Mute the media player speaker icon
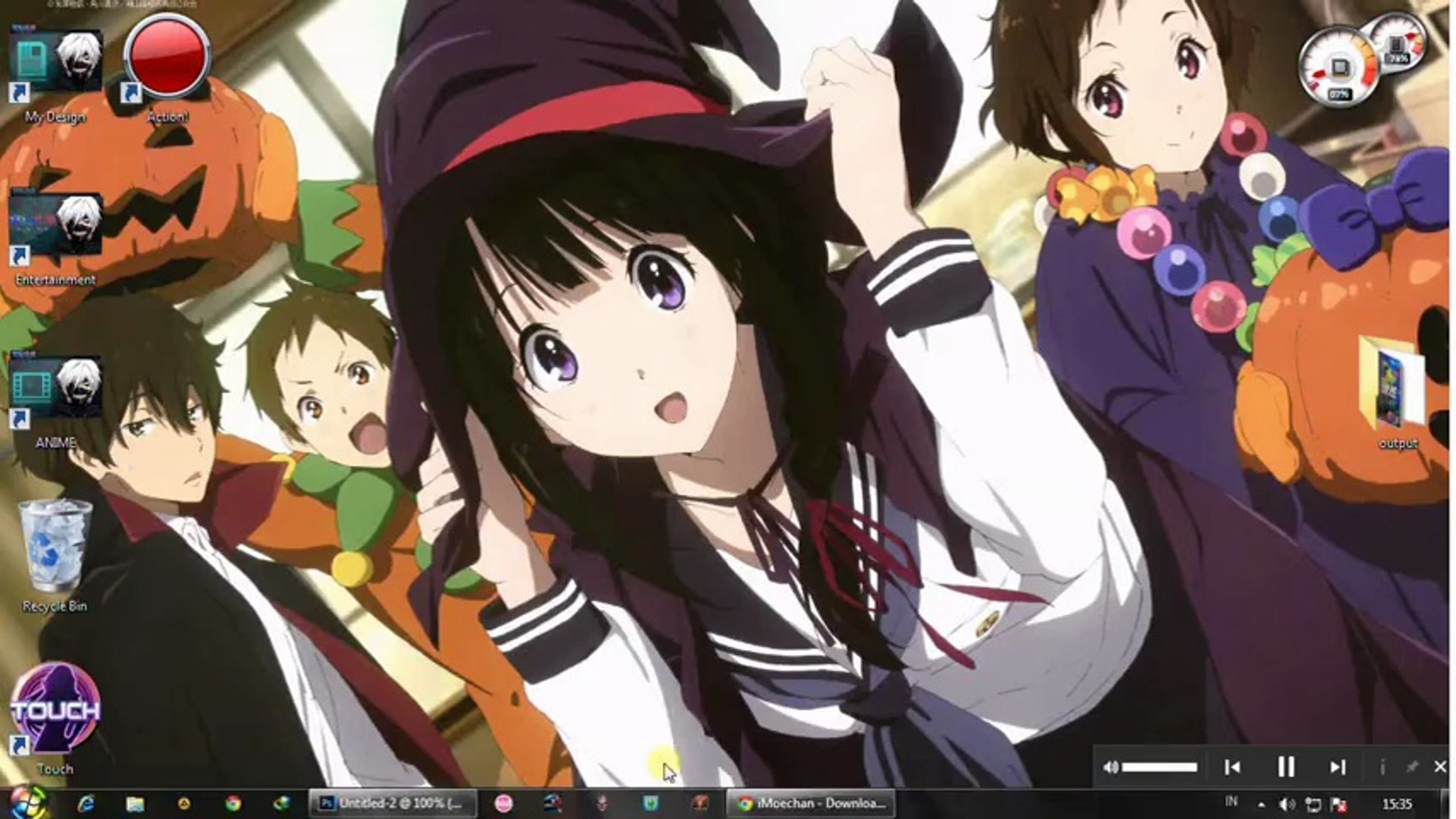This screenshot has width=1456, height=819. click(x=1110, y=767)
